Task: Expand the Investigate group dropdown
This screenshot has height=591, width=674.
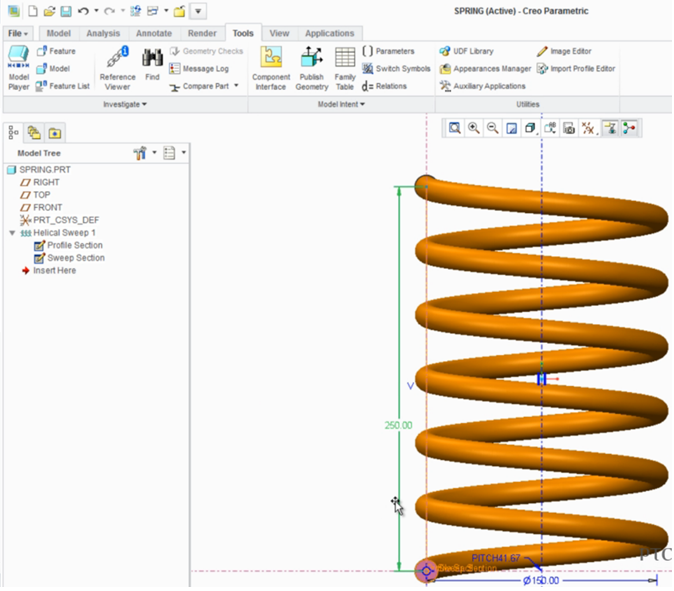Action: pos(125,104)
